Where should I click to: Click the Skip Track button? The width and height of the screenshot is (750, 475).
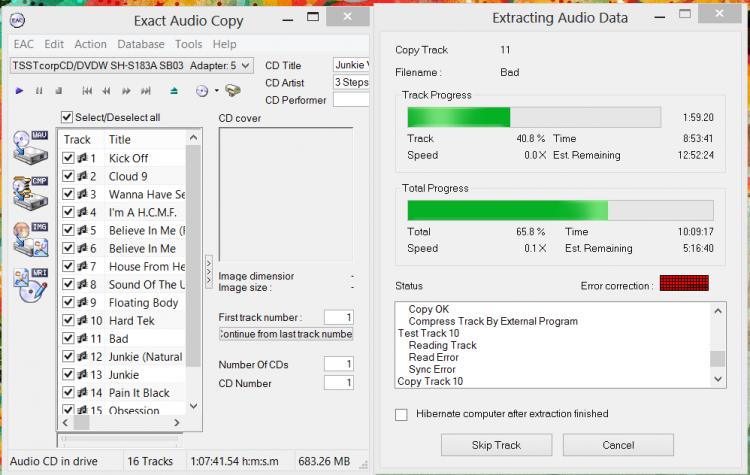pyautogui.click(x=496, y=445)
